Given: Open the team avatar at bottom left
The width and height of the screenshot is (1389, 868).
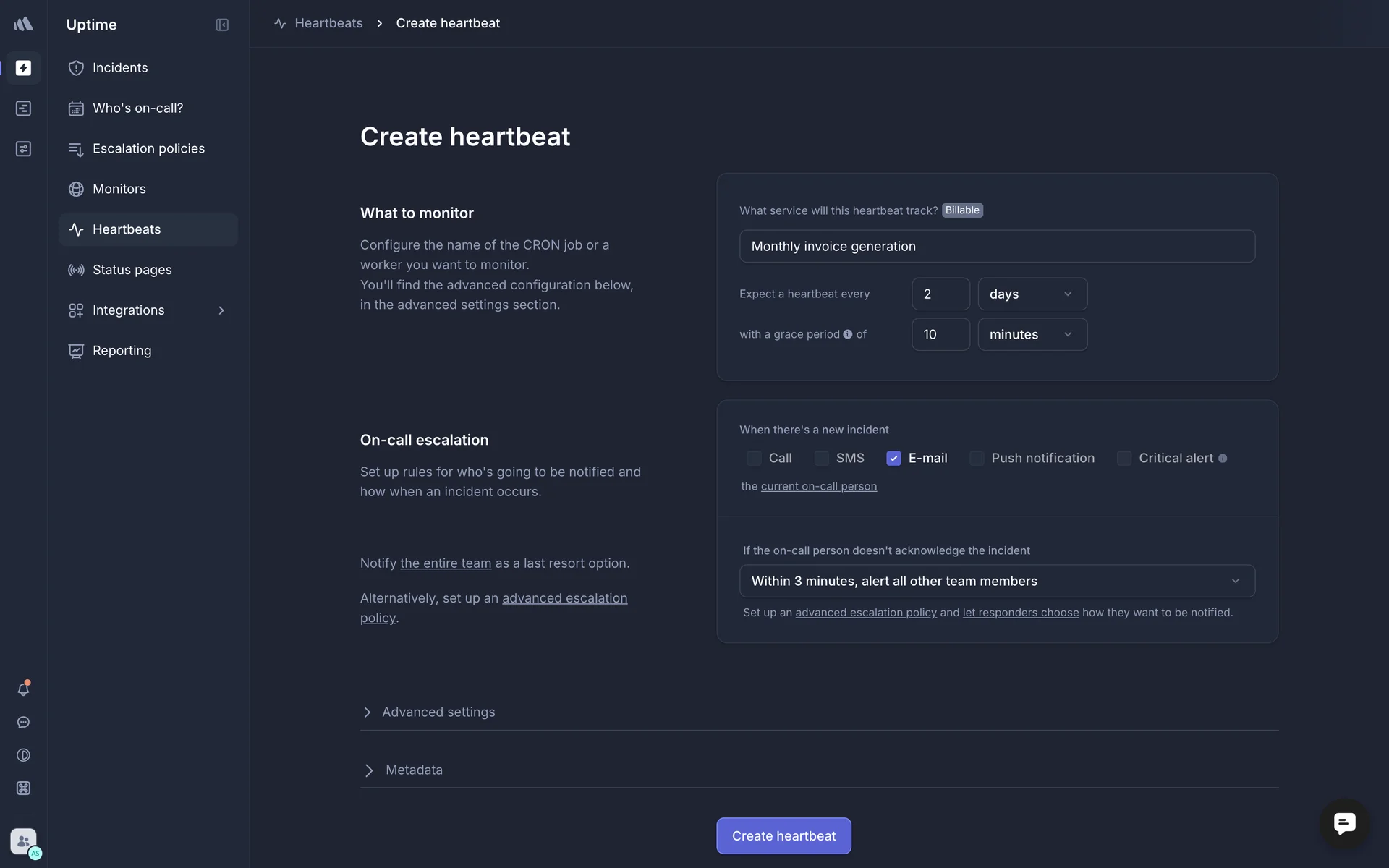Looking at the screenshot, I should point(23,841).
